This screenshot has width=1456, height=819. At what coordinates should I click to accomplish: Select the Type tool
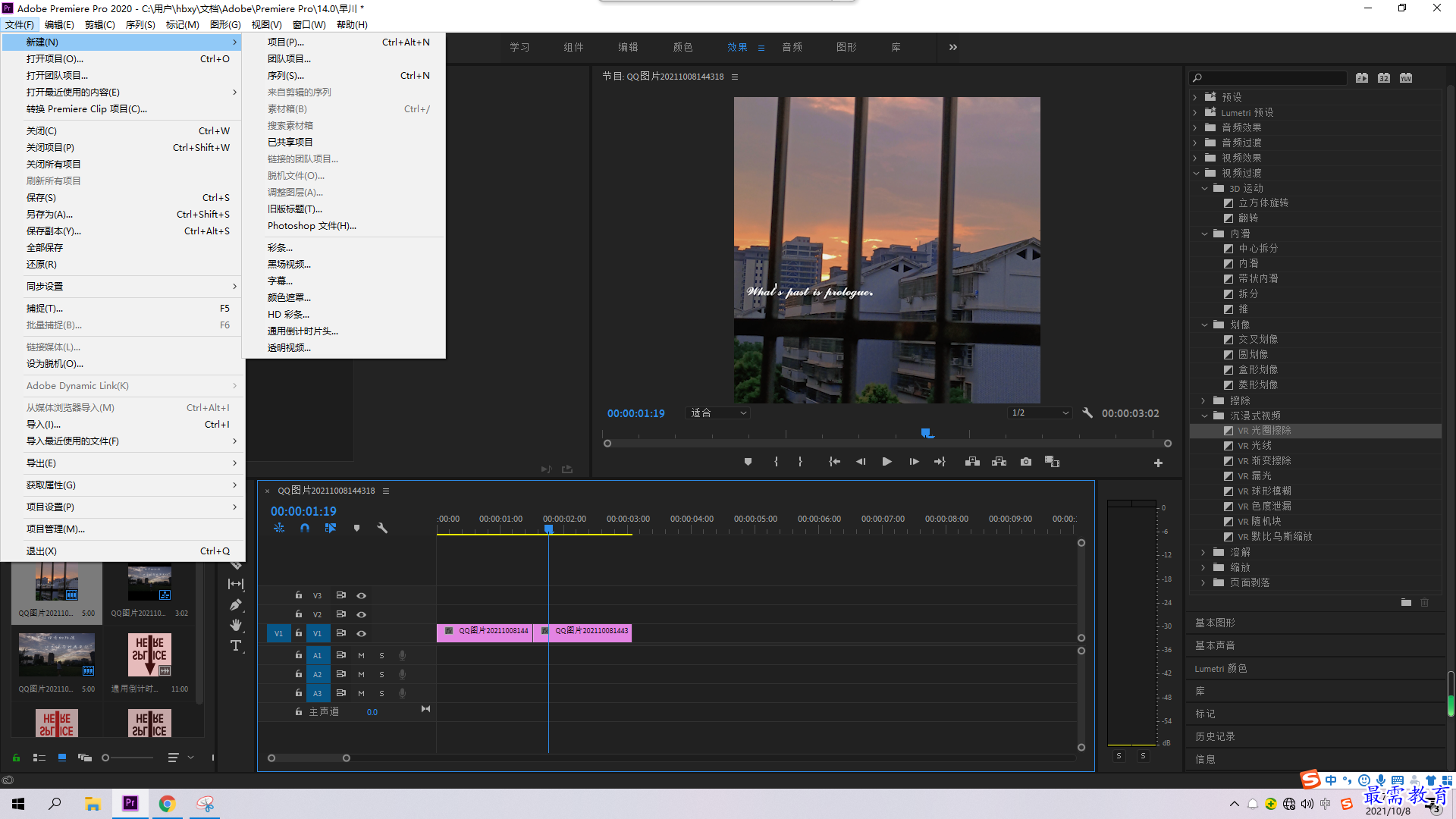(236, 645)
